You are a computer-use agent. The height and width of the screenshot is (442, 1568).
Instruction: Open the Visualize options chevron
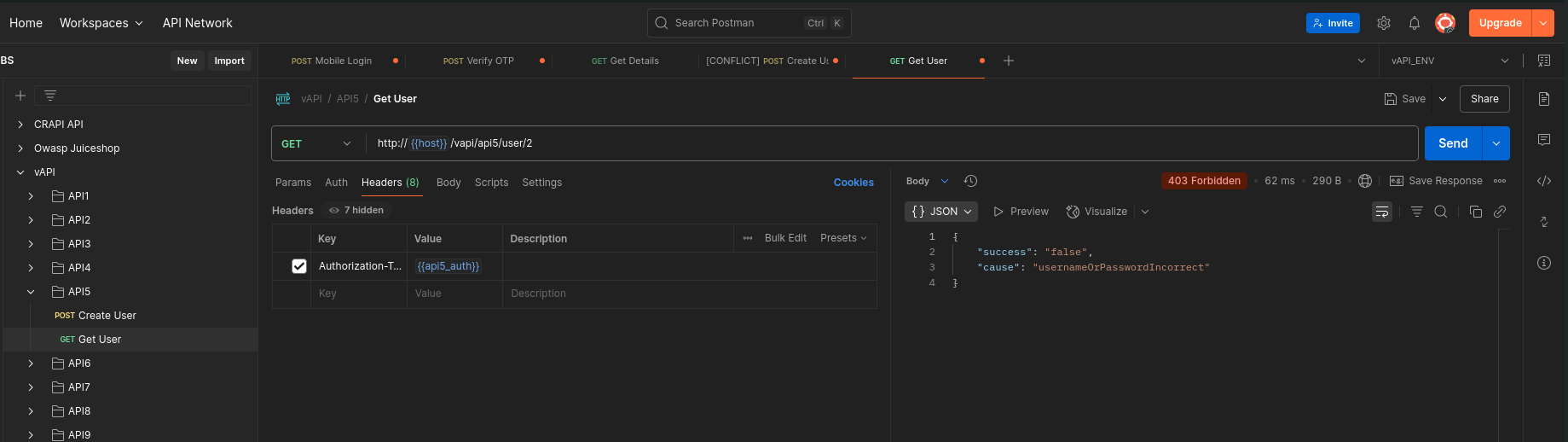1145,212
